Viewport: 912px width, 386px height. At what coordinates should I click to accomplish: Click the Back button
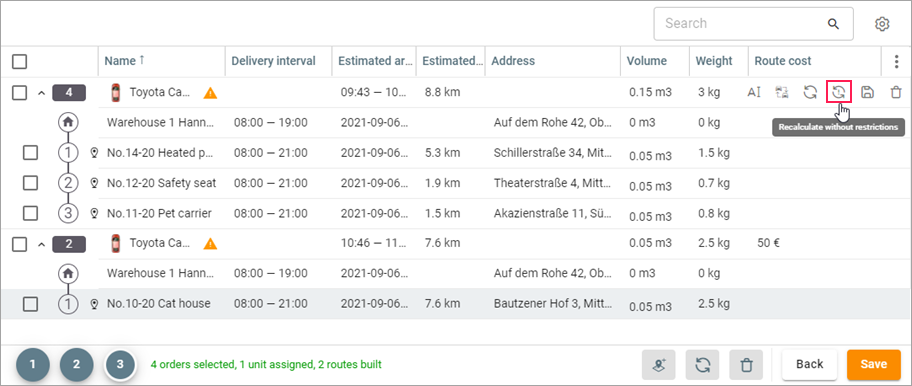[810, 364]
